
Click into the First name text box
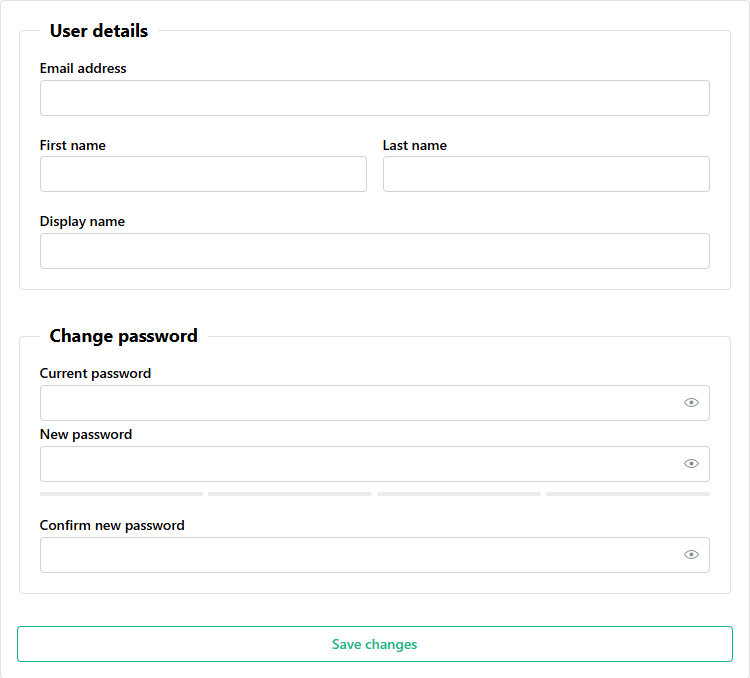coord(203,174)
